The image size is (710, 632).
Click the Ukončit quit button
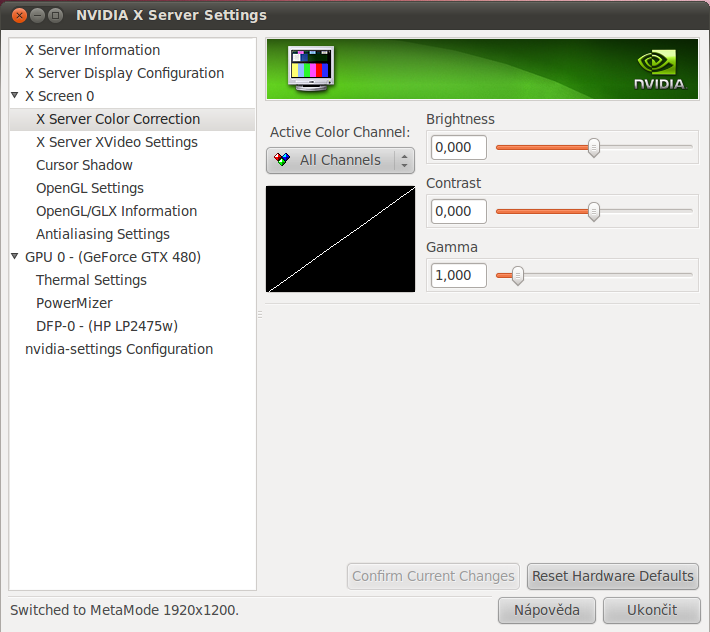point(652,610)
